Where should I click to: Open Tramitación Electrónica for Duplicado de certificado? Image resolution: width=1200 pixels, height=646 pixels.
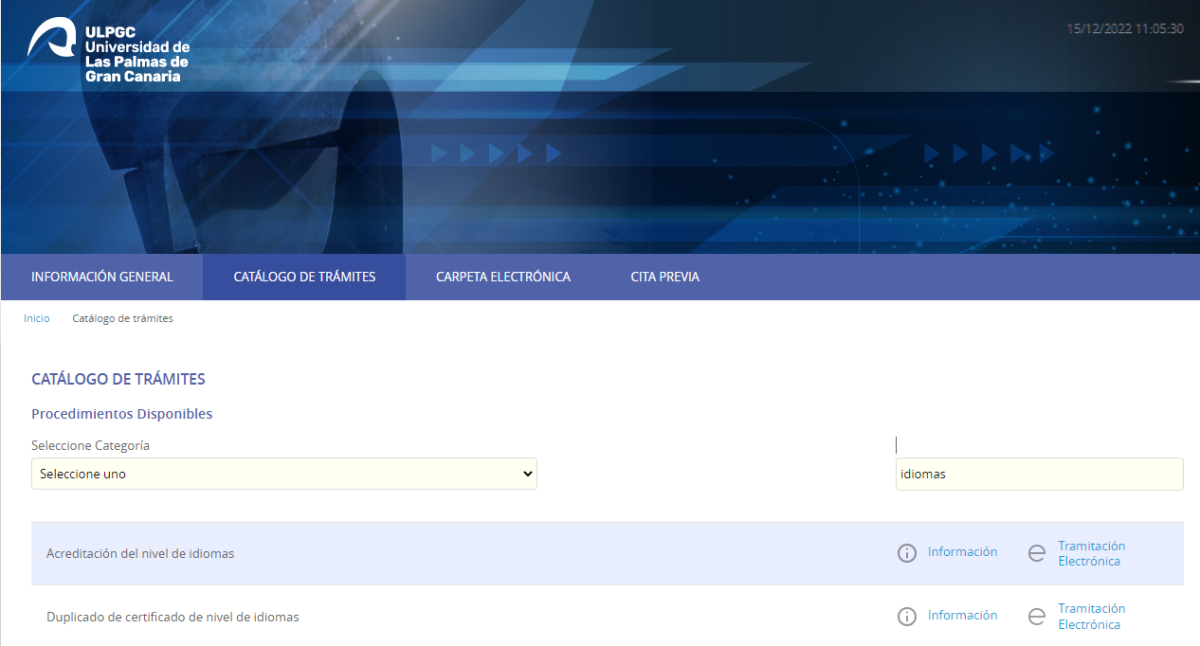(x=1091, y=616)
